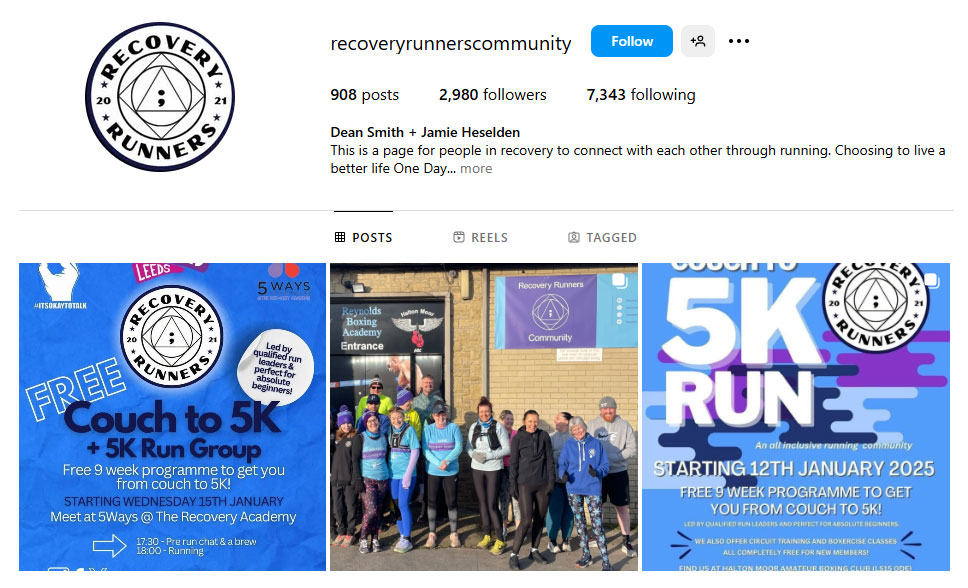Open the 5K Run starting 12th January post

pos(796,417)
